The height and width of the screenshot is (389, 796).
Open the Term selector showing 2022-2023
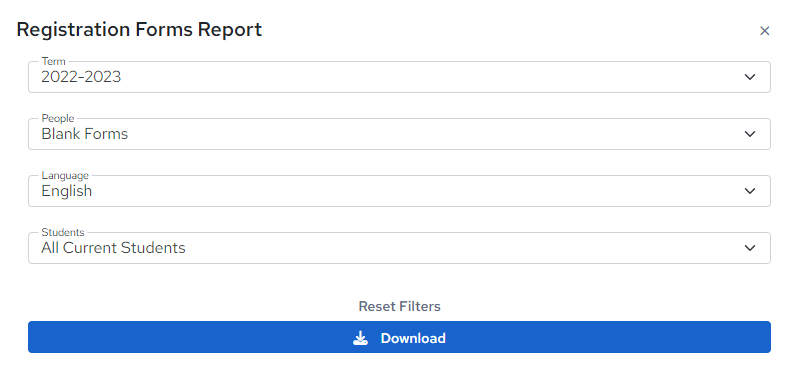point(399,77)
